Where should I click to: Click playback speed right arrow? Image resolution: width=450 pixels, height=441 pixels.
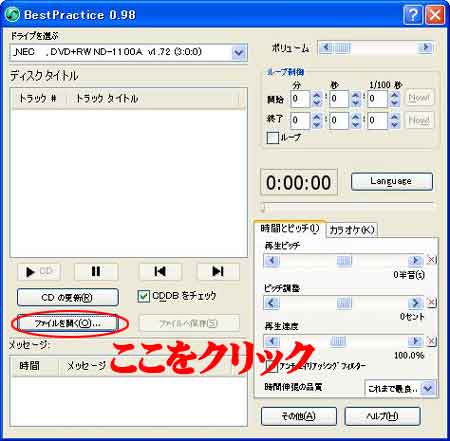pos(416,341)
